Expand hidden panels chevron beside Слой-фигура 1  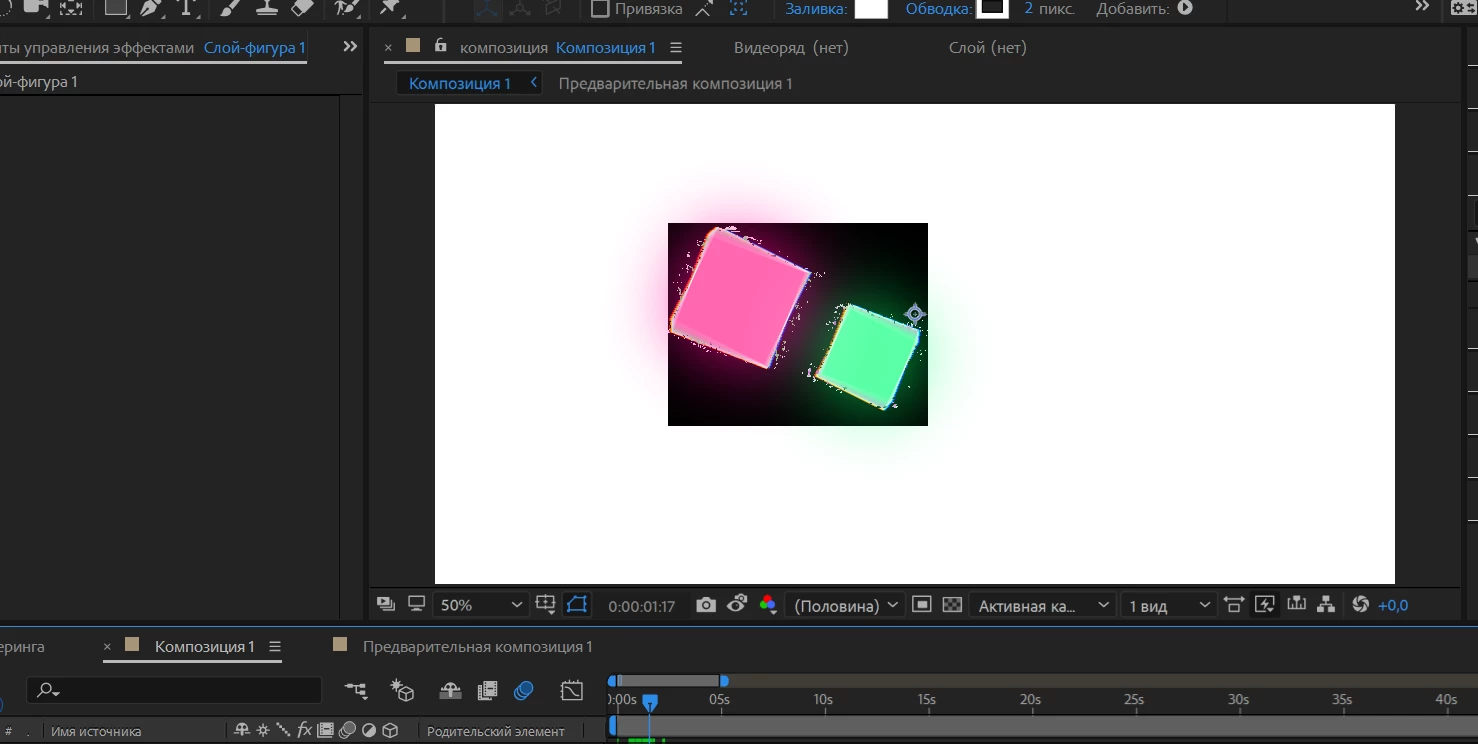[x=350, y=47]
